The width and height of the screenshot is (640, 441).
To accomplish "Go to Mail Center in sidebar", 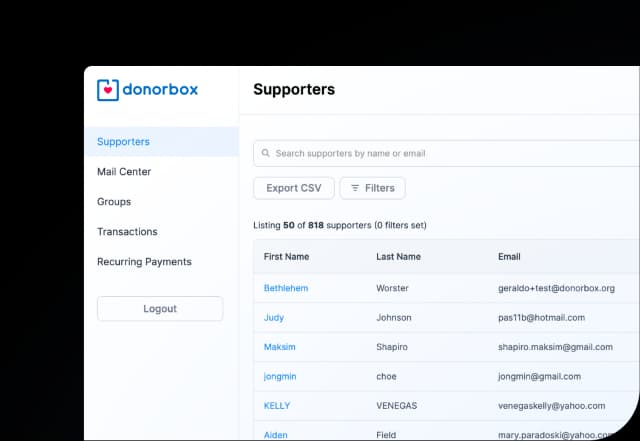I will click(124, 172).
